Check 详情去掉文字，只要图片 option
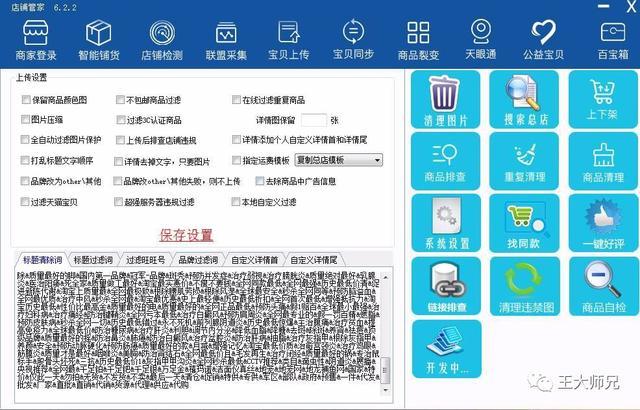Screen dimensions: 640x410 point(118,162)
